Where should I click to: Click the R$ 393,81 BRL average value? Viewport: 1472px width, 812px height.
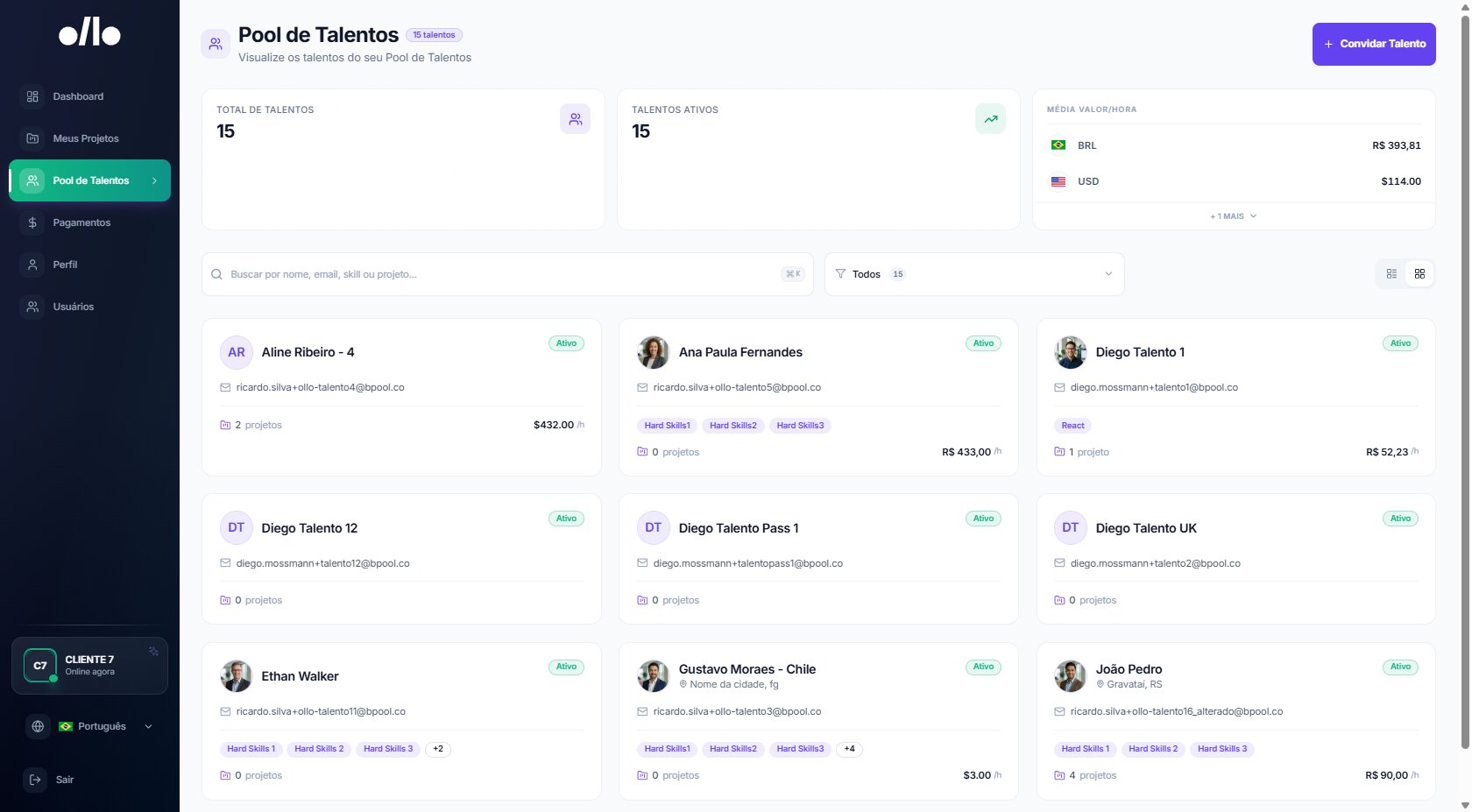pyautogui.click(x=1397, y=145)
